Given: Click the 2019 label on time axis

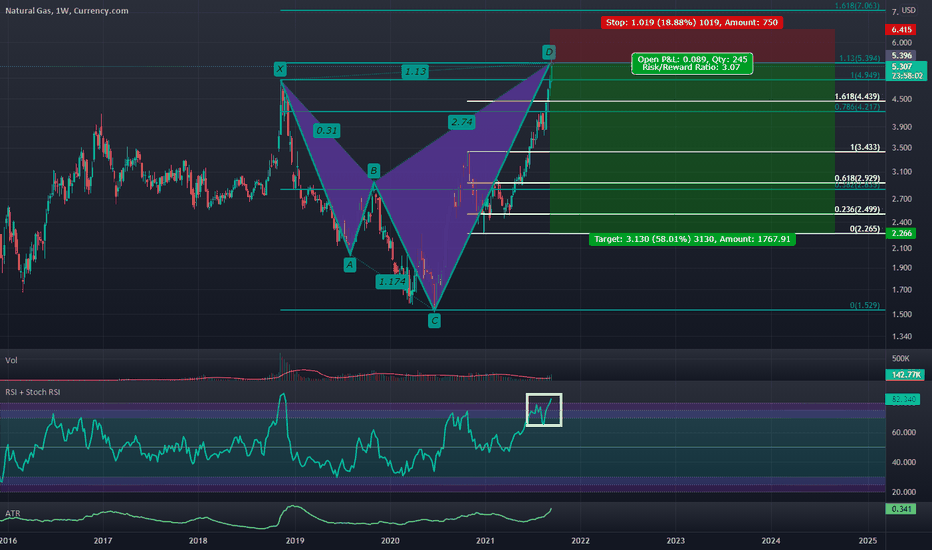Looking at the screenshot, I should (295, 541).
